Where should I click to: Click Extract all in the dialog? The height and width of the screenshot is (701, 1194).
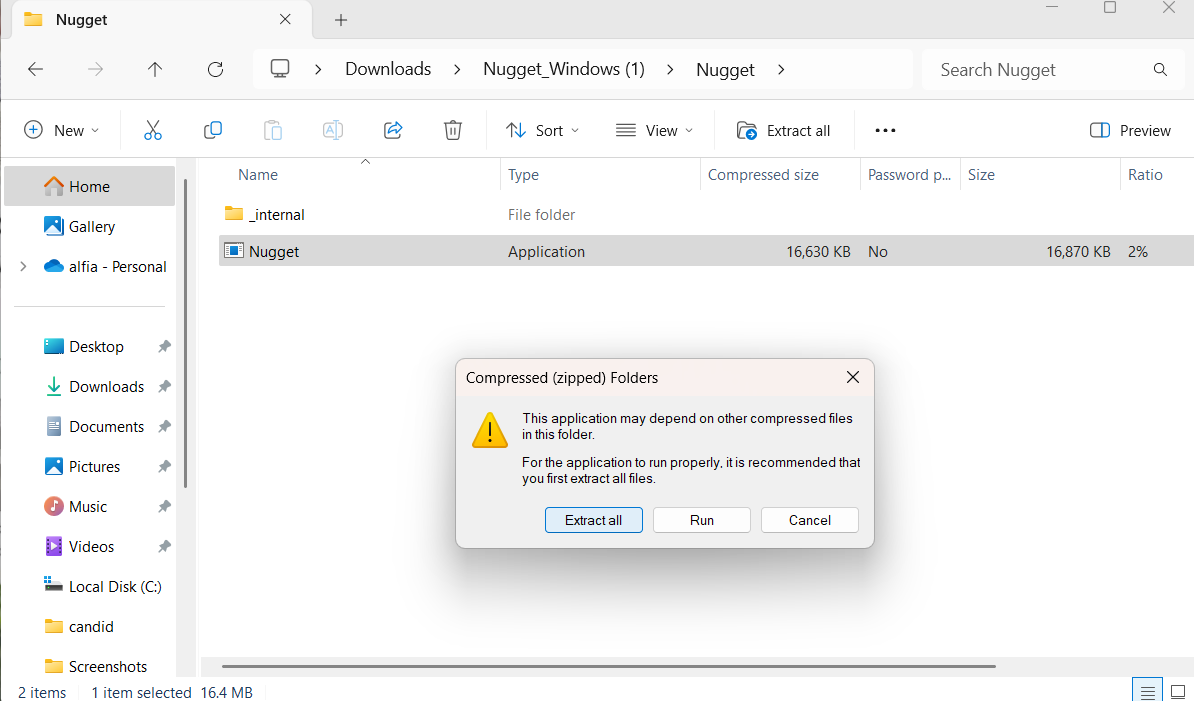pyautogui.click(x=593, y=520)
